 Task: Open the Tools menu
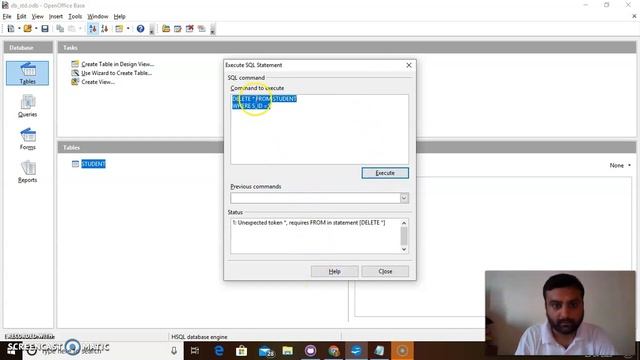tap(75, 16)
